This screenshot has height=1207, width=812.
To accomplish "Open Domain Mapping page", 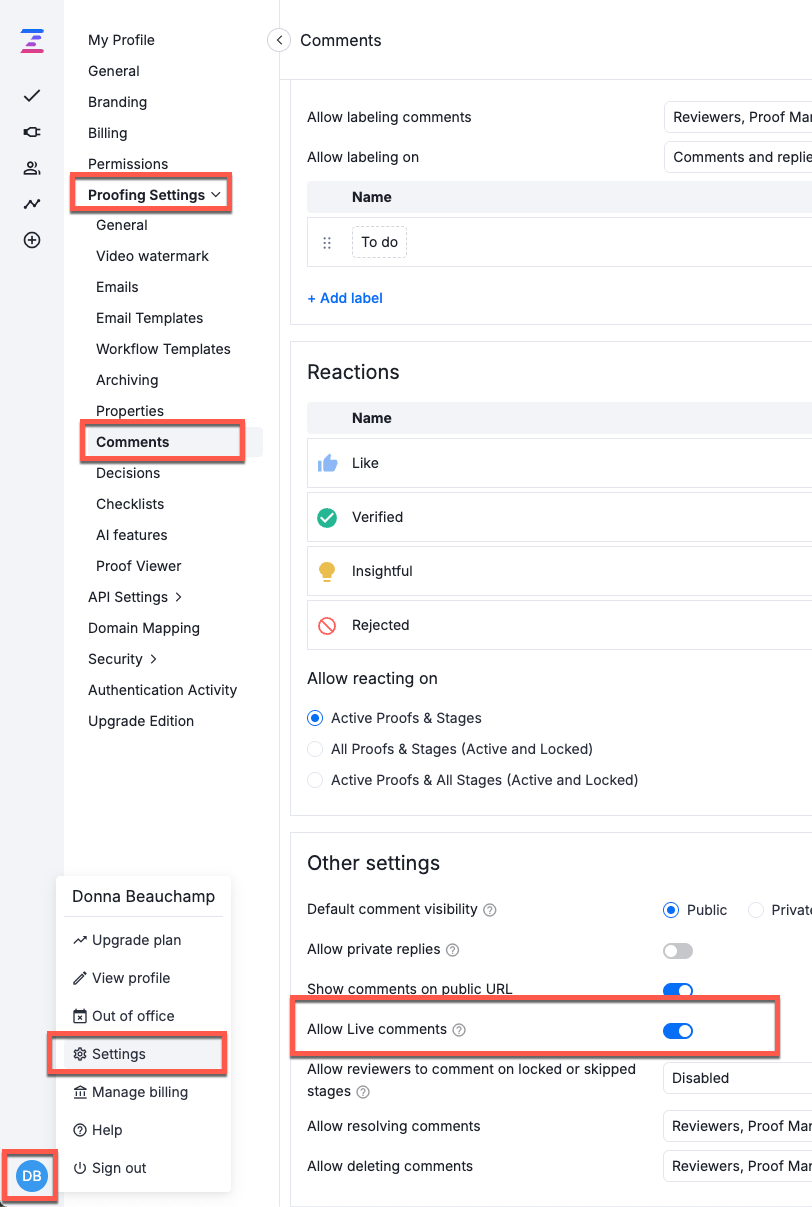I will (x=144, y=628).
